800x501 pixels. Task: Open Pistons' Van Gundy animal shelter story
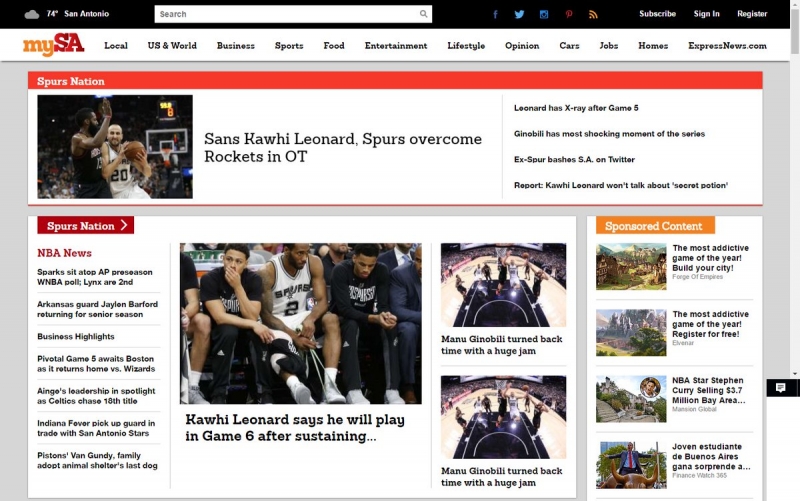tap(97, 460)
